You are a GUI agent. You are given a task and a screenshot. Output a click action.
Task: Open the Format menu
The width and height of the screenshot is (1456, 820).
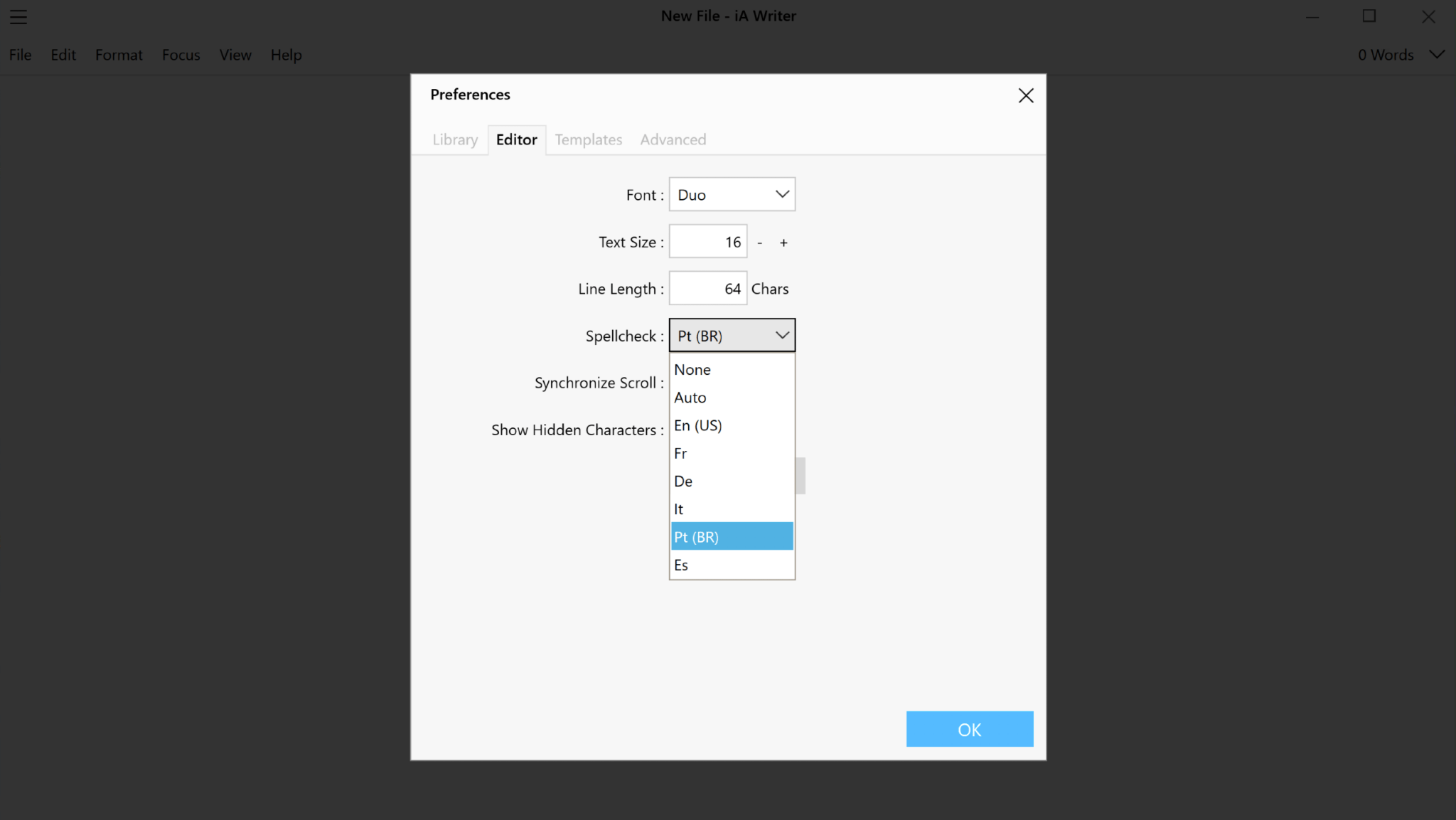pyautogui.click(x=119, y=55)
